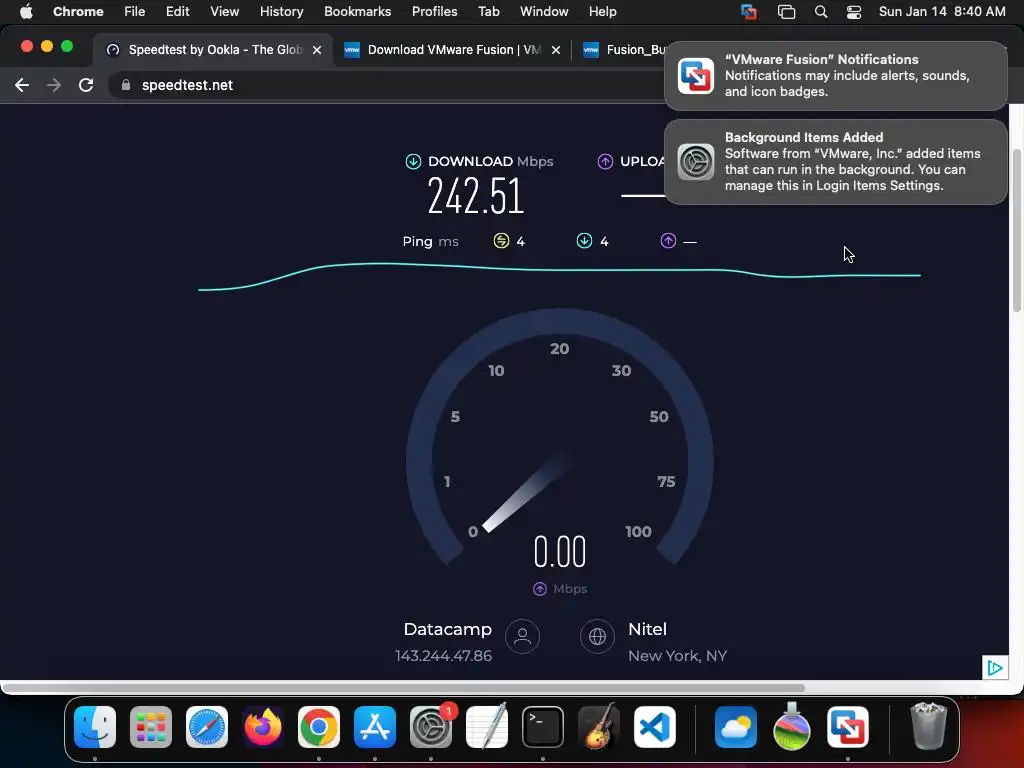The height and width of the screenshot is (768, 1024).
Task: Click the speedtest.net address bar
Action: (x=385, y=85)
